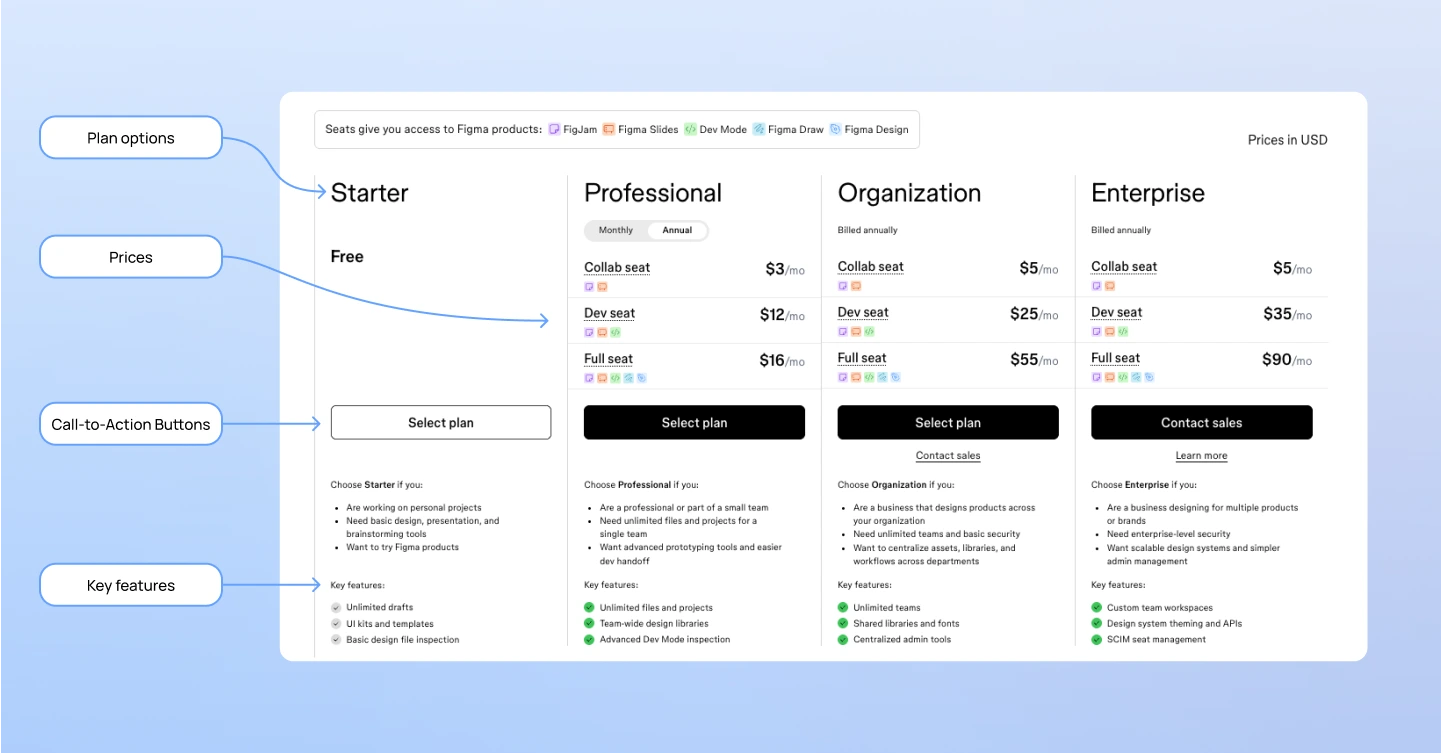Click Dev Mode icon under Professional Dev seat
The width and height of the screenshot is (1441, 753).
pos(615,332)
